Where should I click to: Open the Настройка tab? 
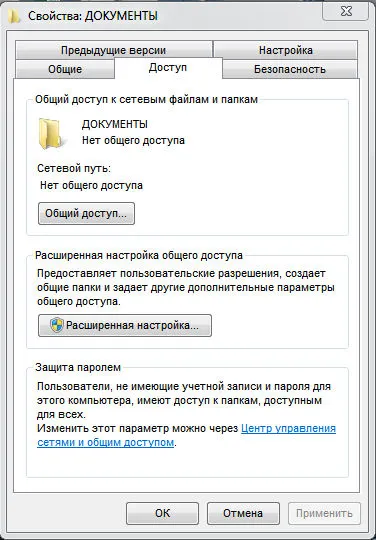[x=285, y=50]
